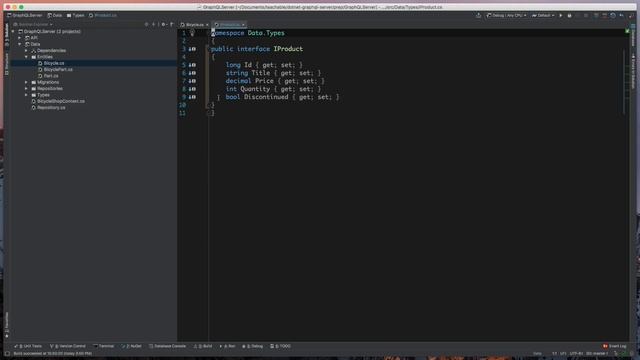Click the Data breadcrumb in navigation bar

click(55, 16)
